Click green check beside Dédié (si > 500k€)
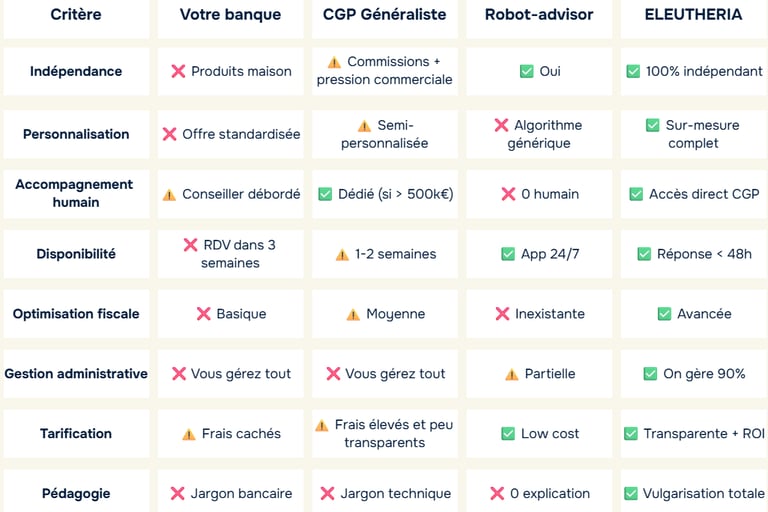 (324, 194)
